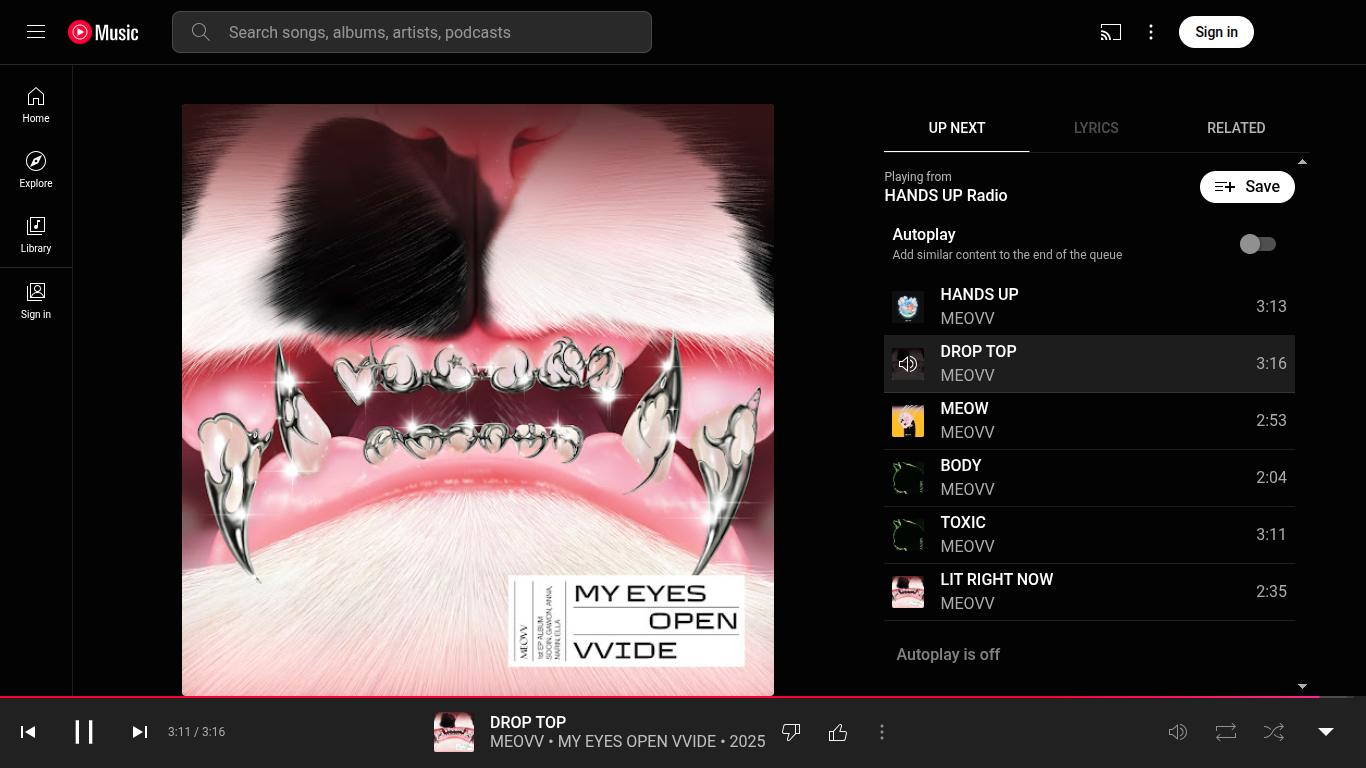Click 2:53 duration of MEOW
The width and height of the screenshot is (1366, 768).
click(x=1271, y=421)
